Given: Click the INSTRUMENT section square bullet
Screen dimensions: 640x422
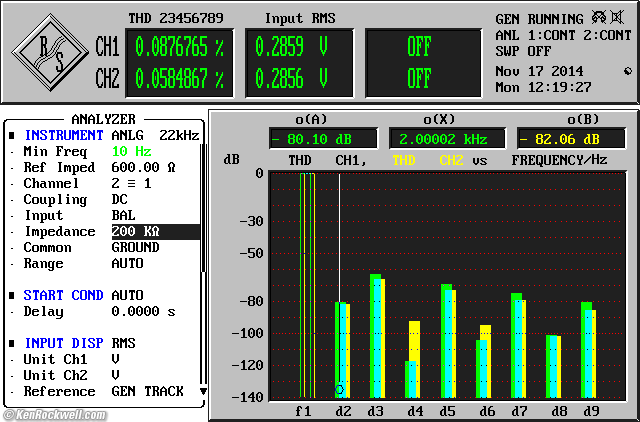Looking at the screenshot, I should coord(11,135).
